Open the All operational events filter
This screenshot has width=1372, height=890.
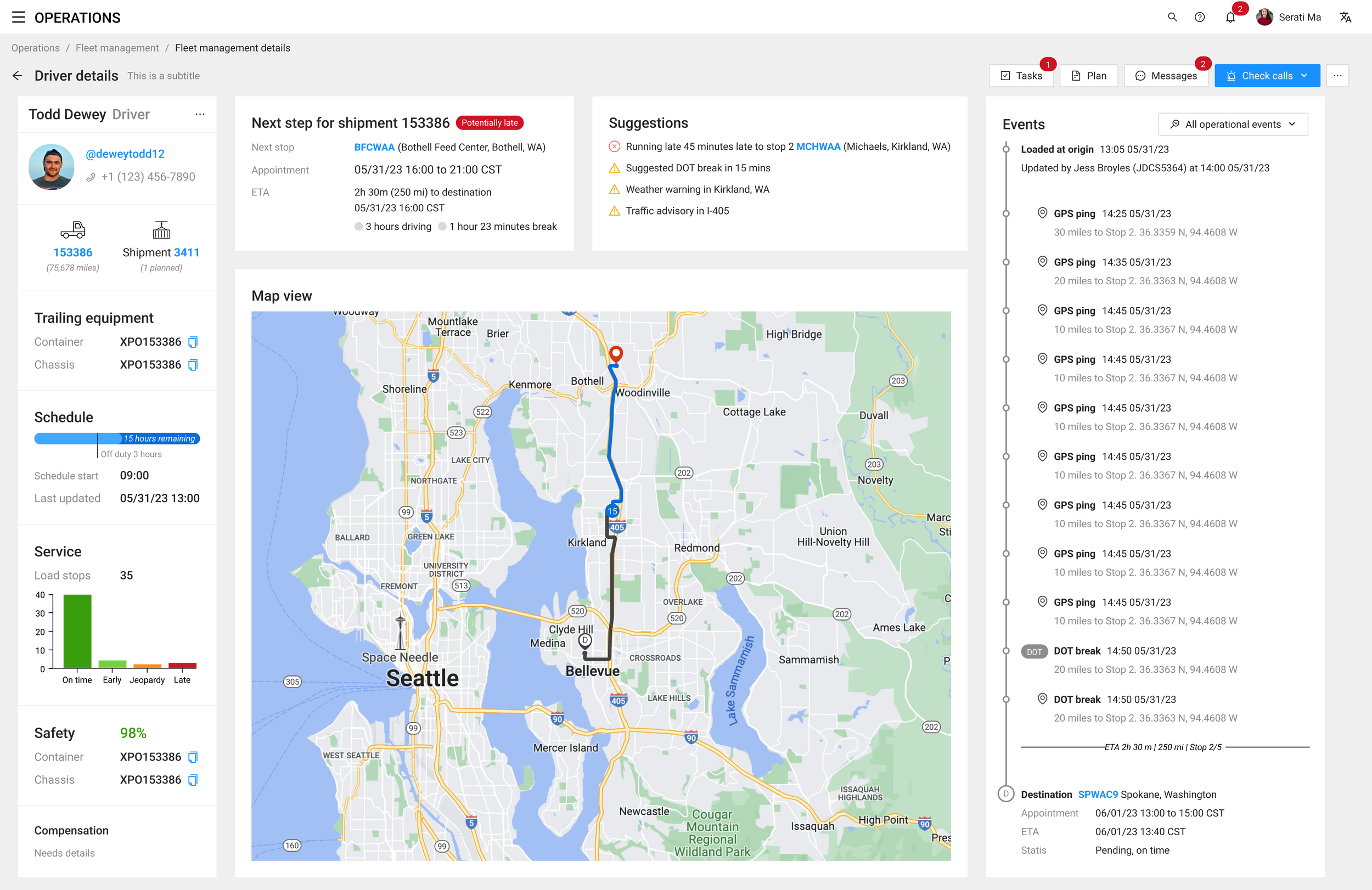click(x=1233, y=124)
